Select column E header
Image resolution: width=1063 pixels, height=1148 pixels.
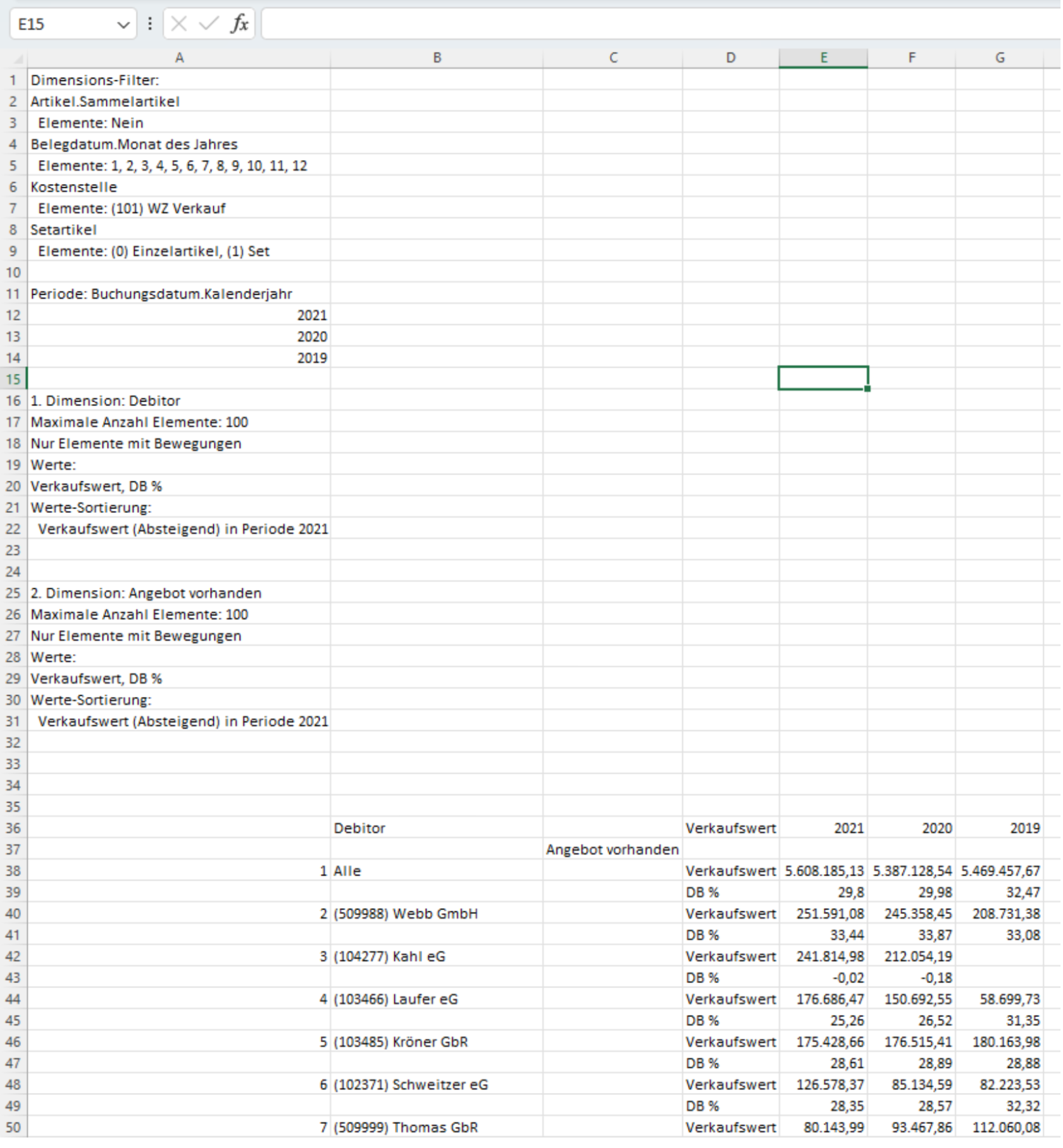[x=823, y=58]
